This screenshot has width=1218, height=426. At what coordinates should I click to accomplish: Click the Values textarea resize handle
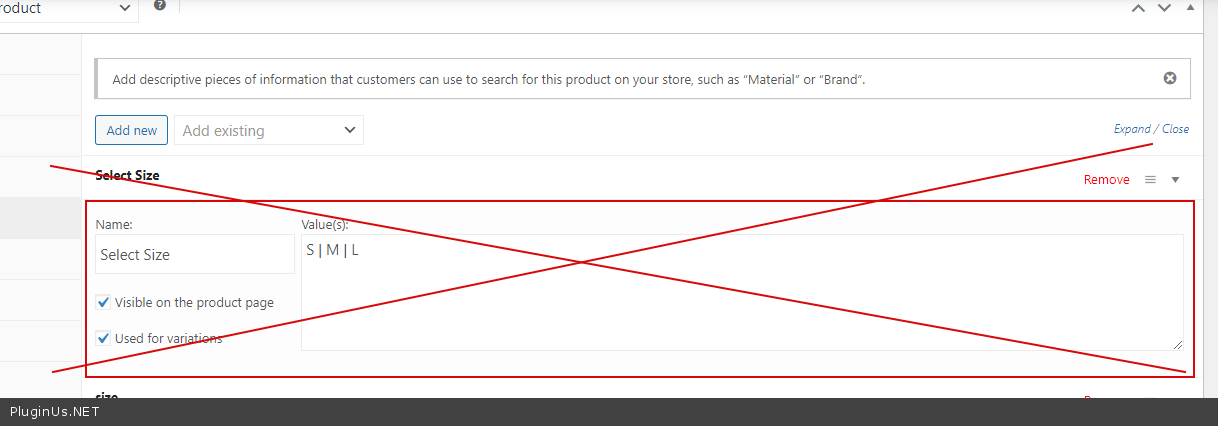pyautogui.click(x=1177, y=344)
